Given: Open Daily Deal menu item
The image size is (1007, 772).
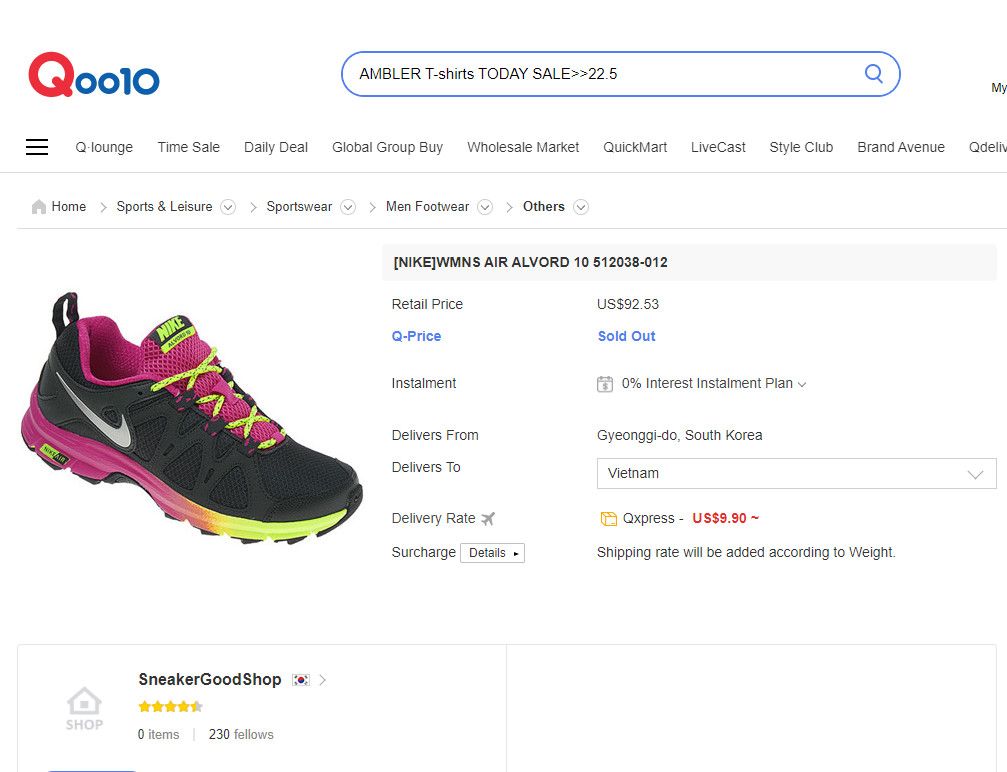Looking at the screenshot, I should click(x=276, y=147).
